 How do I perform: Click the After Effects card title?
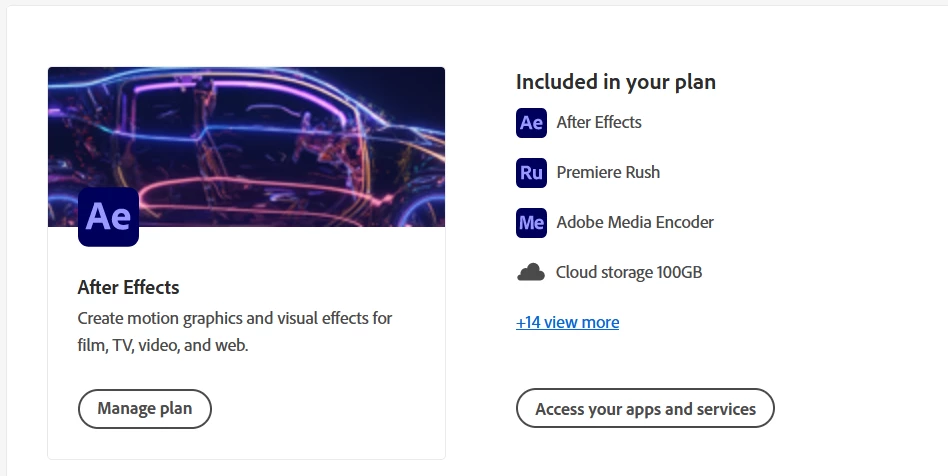128,287
